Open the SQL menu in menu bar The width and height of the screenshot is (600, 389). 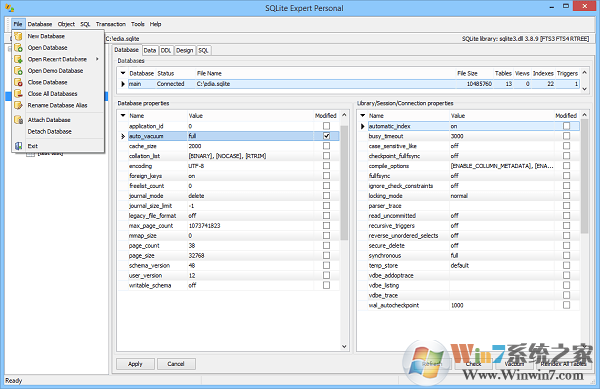[x=85, y=24]
